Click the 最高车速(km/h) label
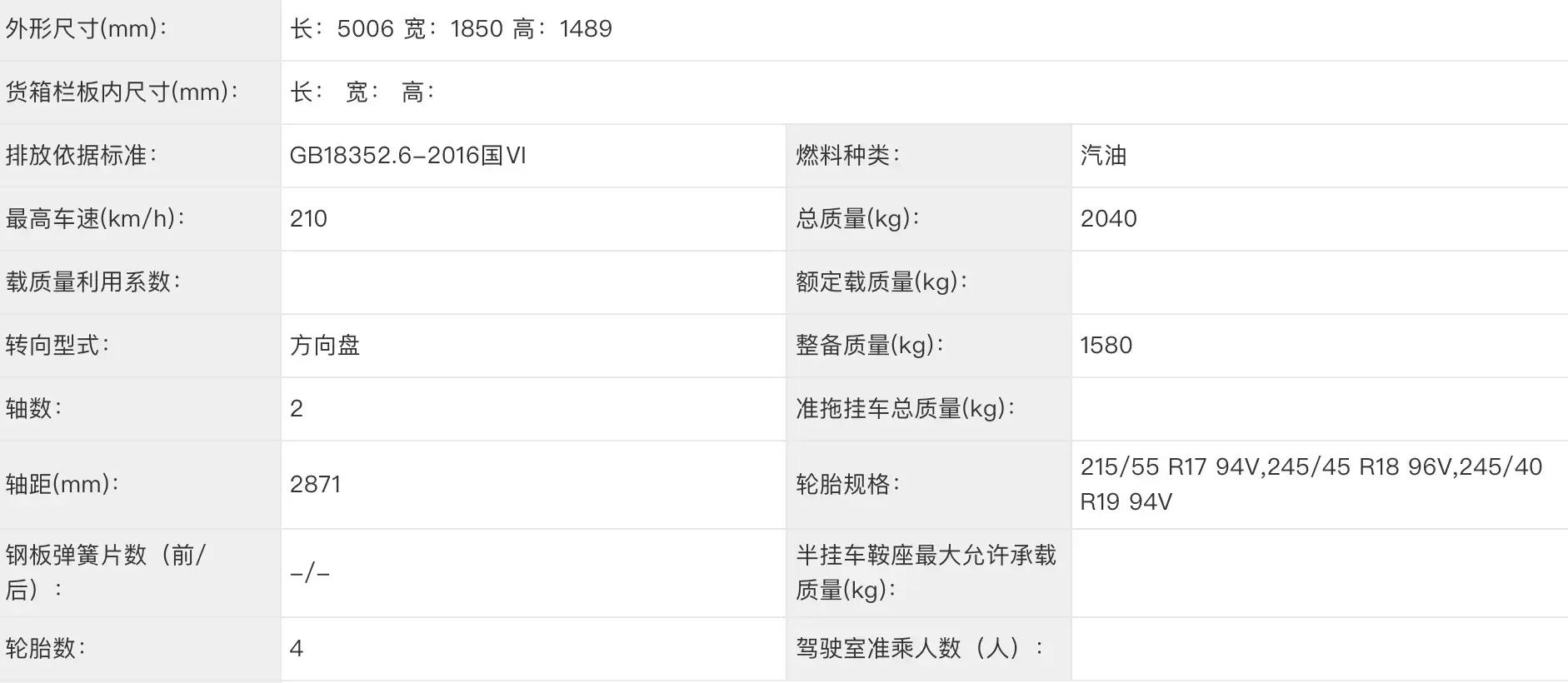 (x=95, y=219)
